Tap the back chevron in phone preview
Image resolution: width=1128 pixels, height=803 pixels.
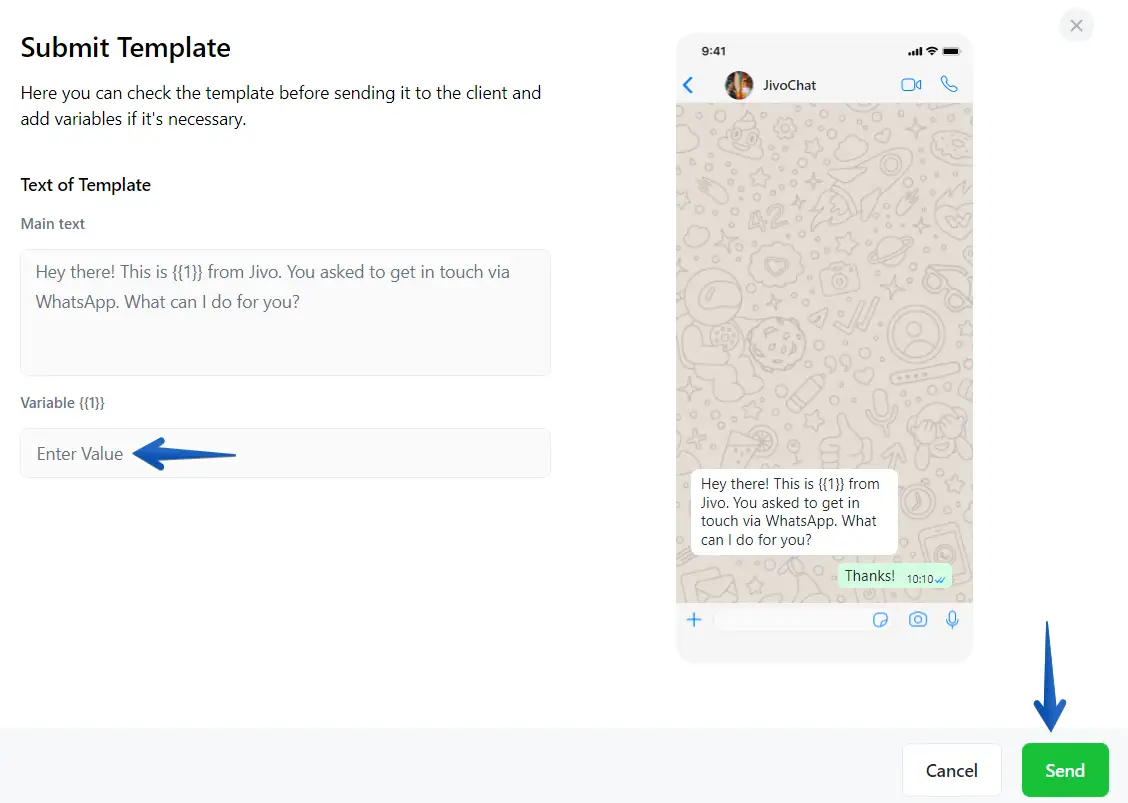pos(688,85)
